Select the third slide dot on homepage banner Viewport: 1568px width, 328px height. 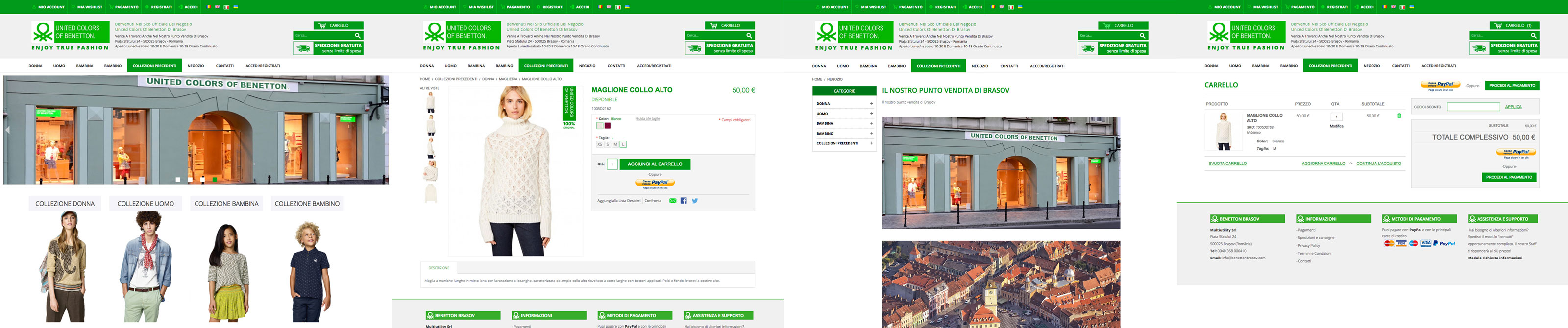203,180
